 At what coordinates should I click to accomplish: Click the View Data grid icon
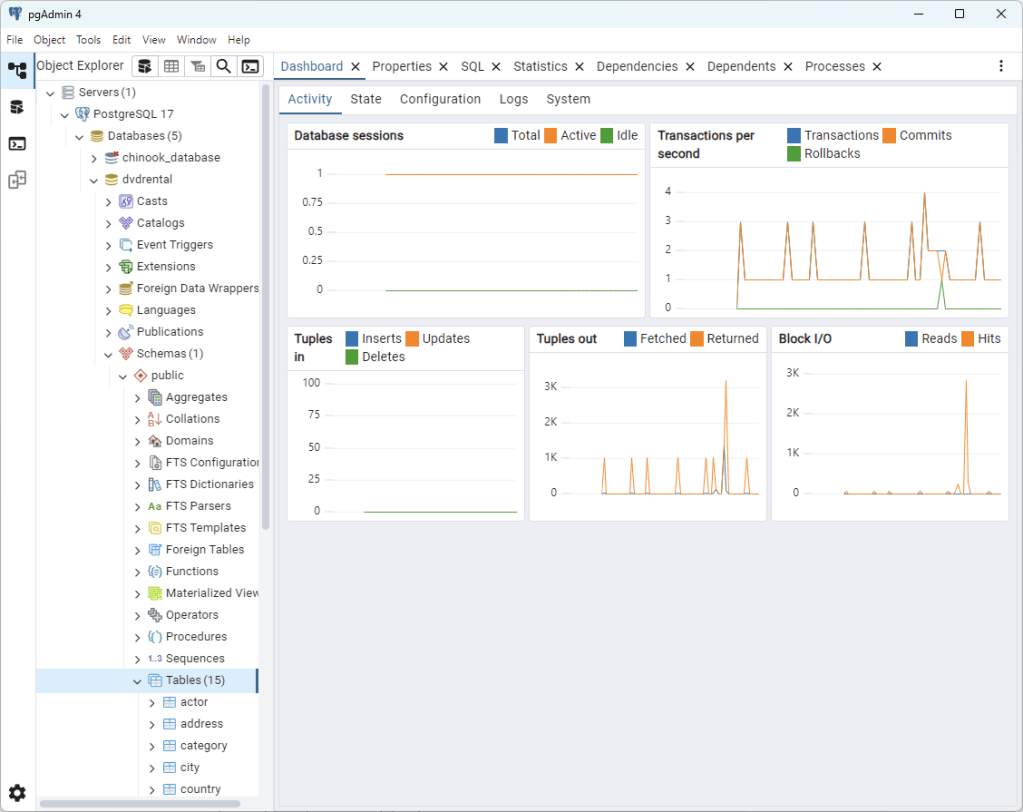point(171,66)
